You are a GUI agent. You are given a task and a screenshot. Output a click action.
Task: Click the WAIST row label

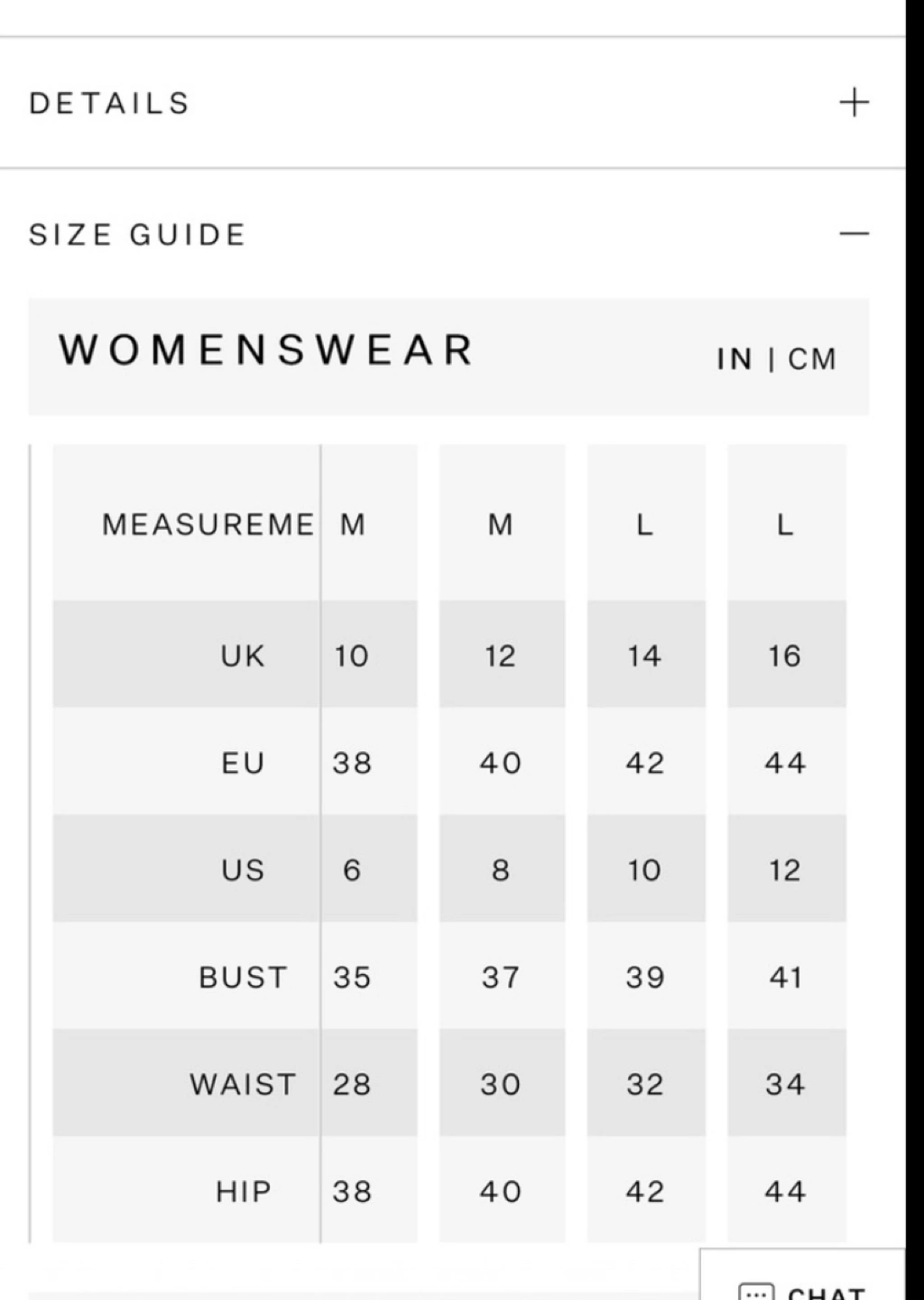click(244, 1084)
